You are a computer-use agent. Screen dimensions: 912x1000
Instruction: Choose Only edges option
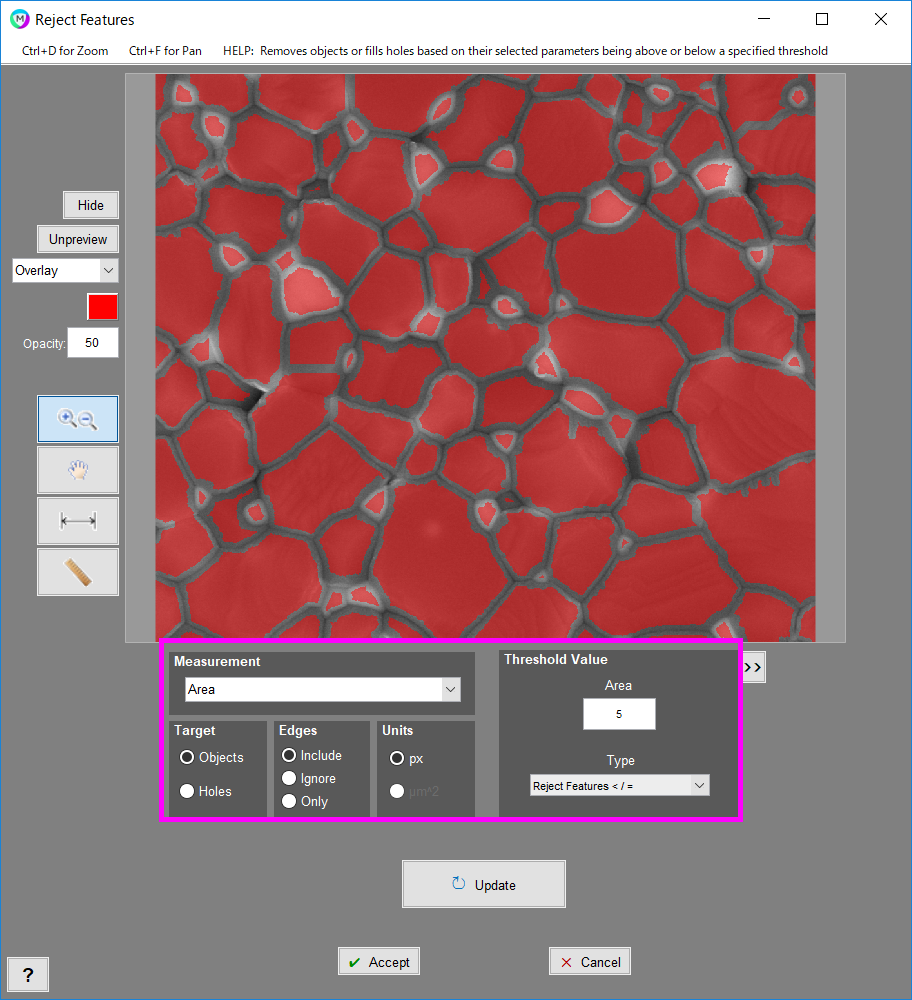pos(289,801)
